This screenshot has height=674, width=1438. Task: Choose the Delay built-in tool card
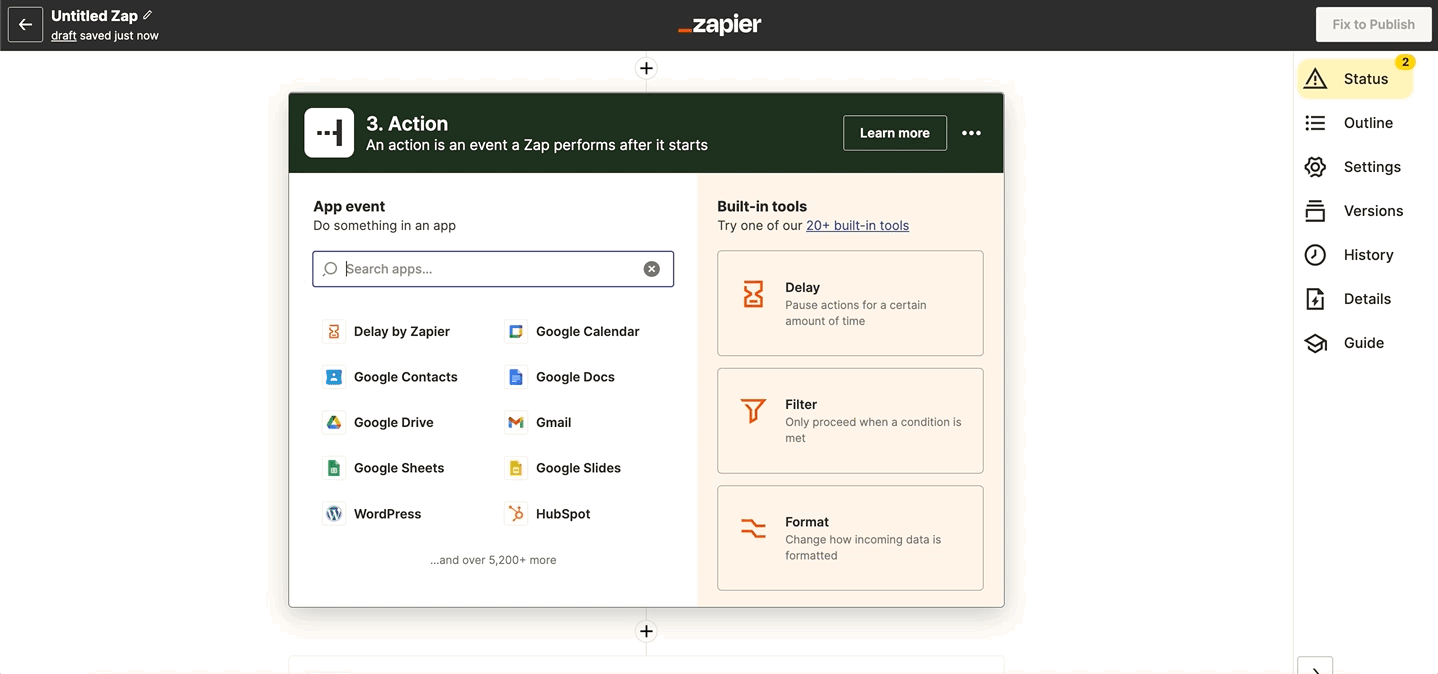850,303
